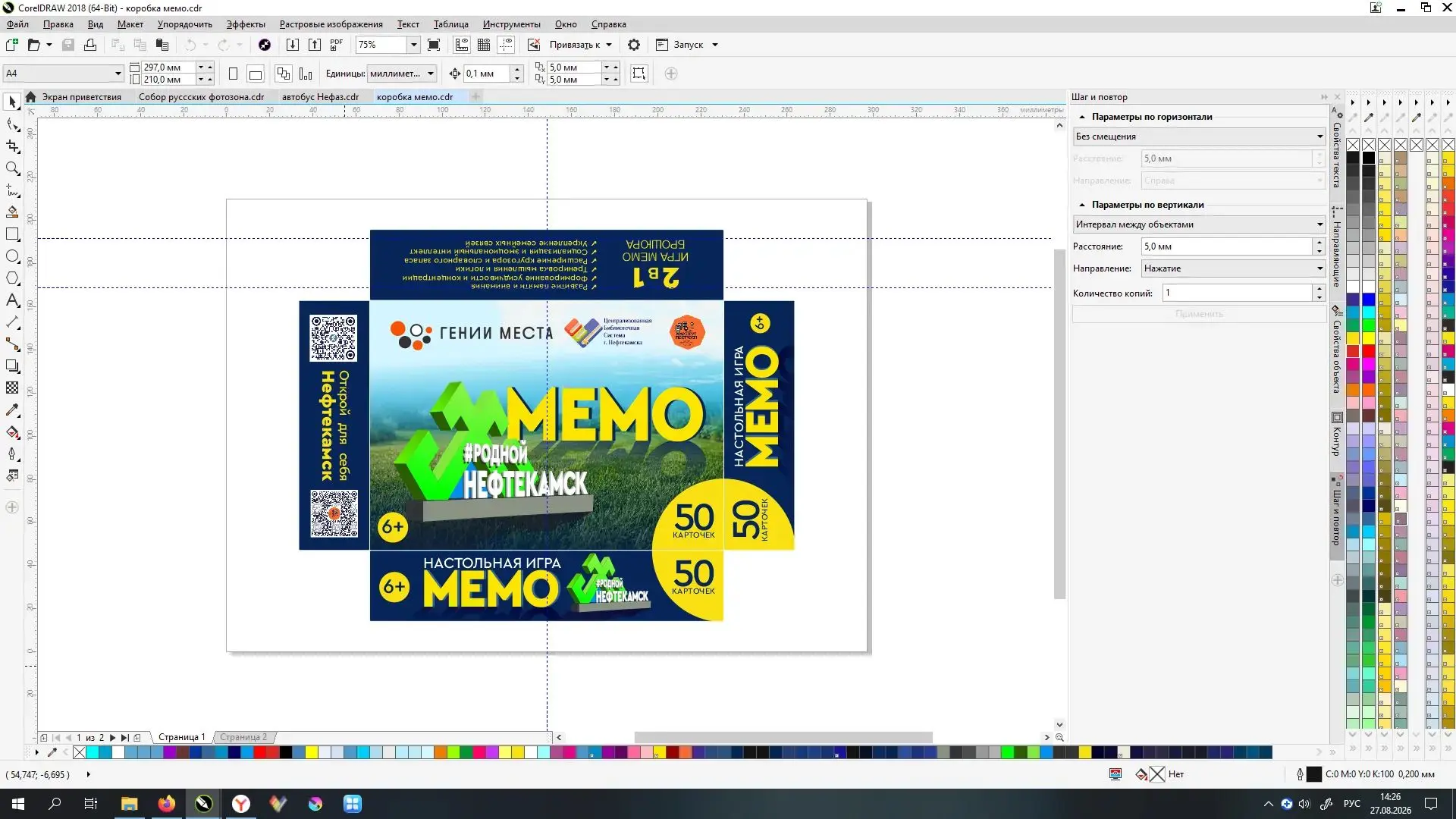Click the Print icon in toolbar
The image size is (1456, 819).
pos(90,45)
